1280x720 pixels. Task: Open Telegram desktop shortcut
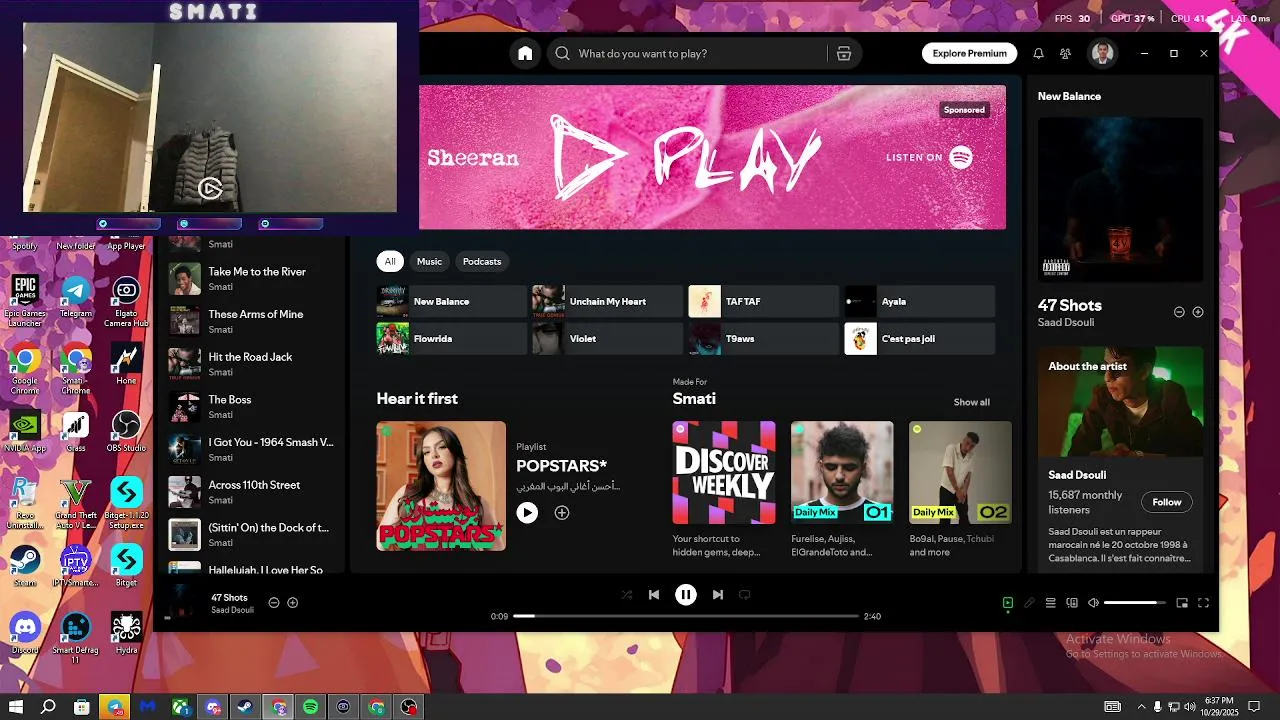[76, 297]
